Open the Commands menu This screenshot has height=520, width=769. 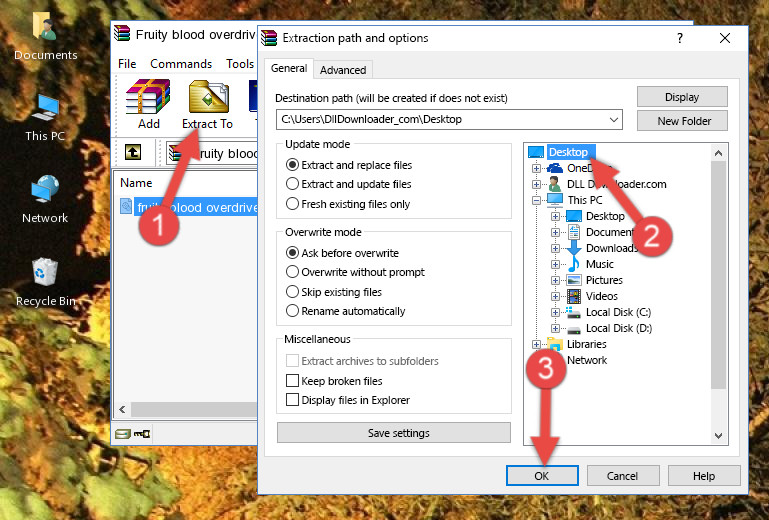coord(181,64)
